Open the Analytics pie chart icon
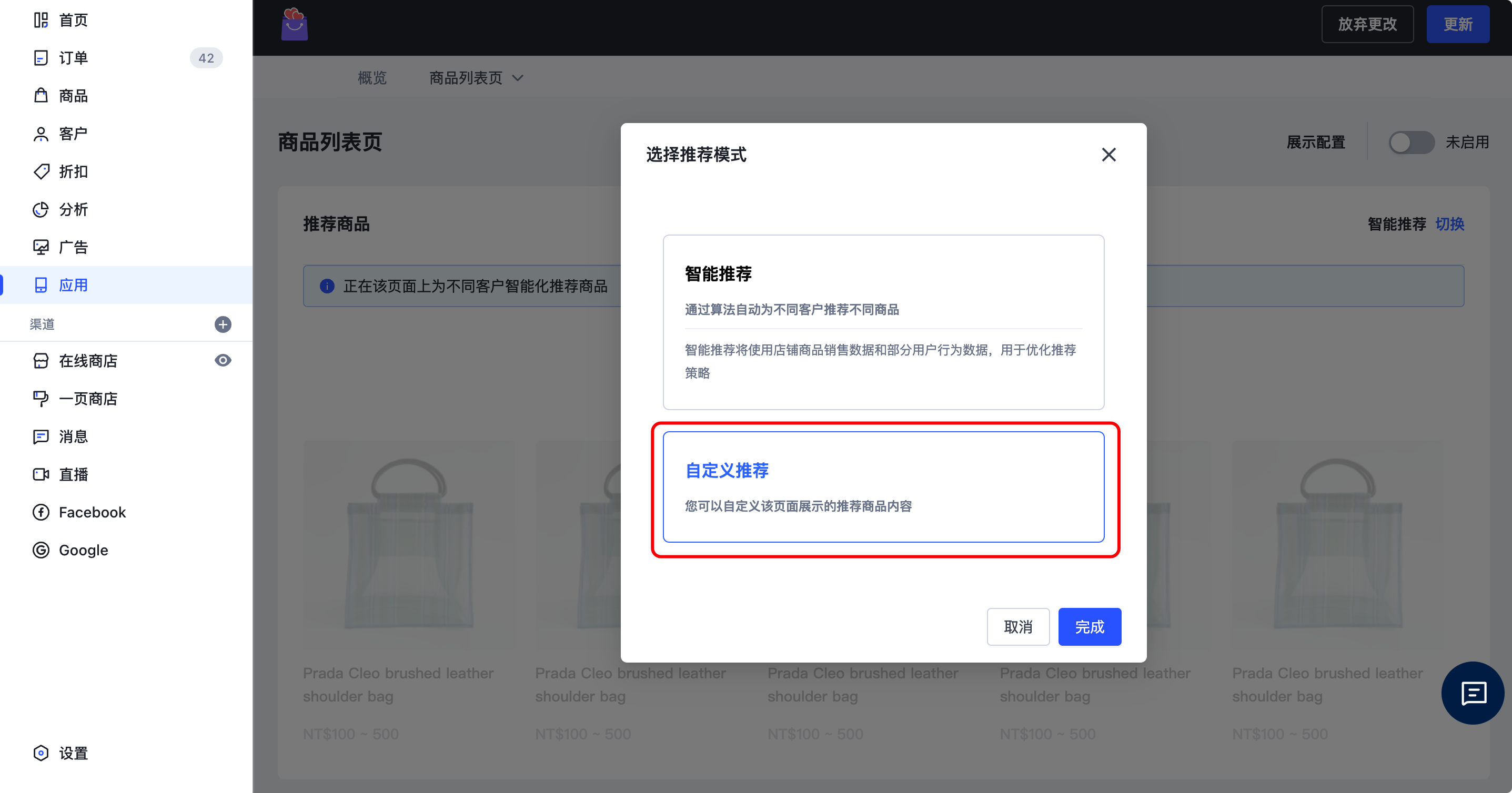The height and width of the screenshot is (793, 1512). pyautogui.click(x=41, y=209)
